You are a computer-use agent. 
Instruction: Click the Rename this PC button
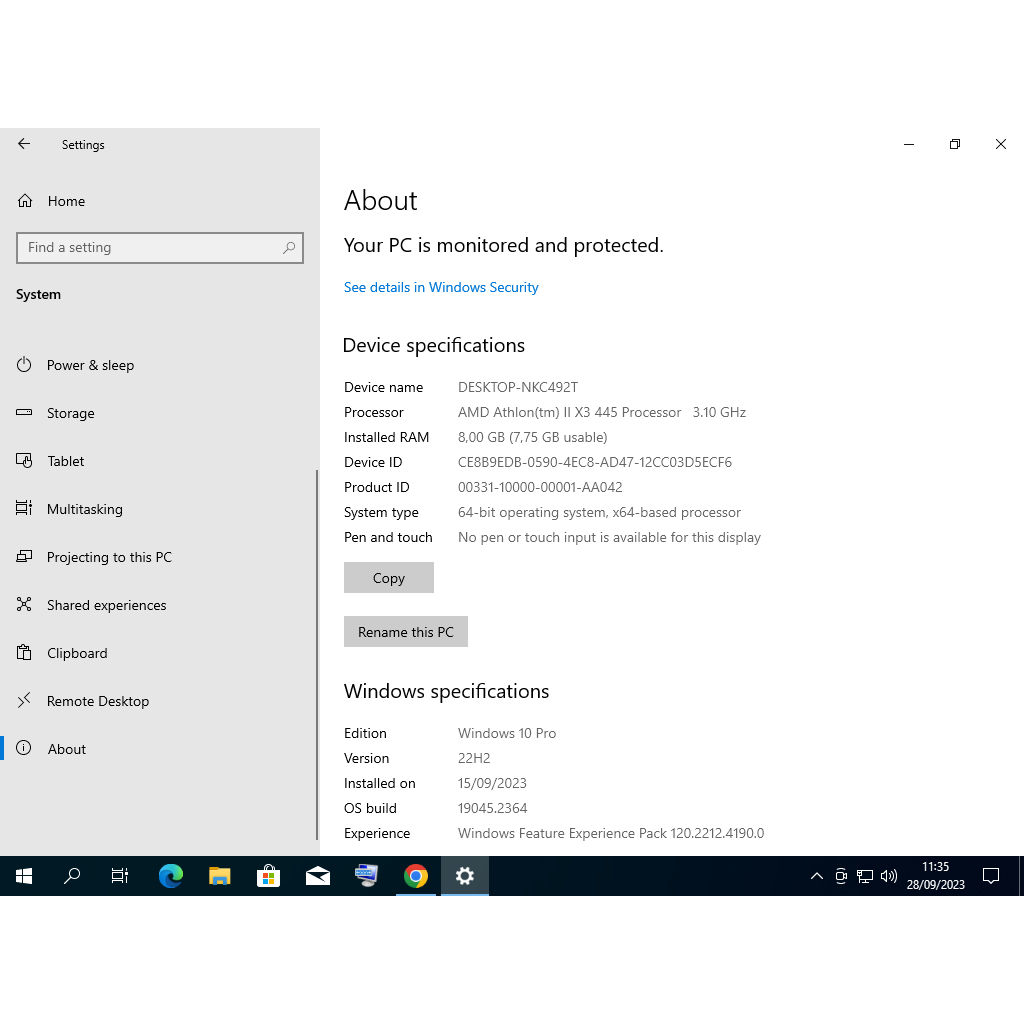[406, 632]
